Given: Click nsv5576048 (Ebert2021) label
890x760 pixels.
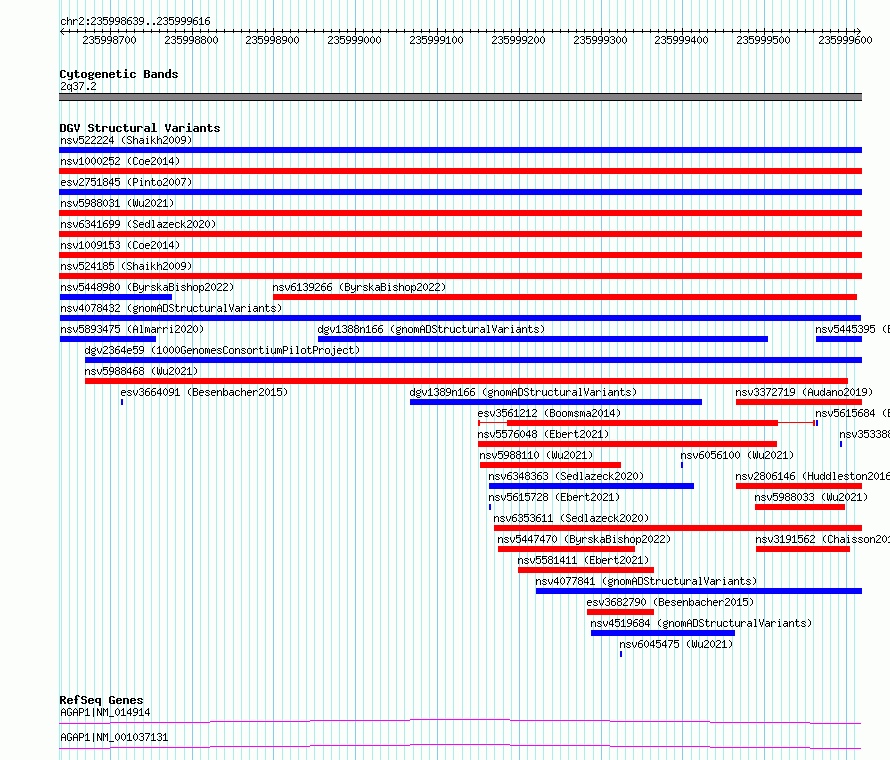Looking at the screenshot, I should click(x=543, y=434).
